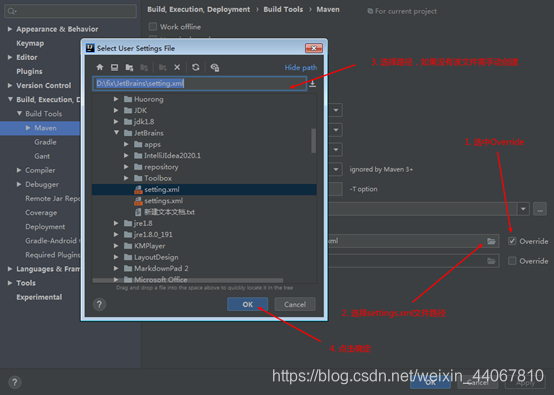
Task: Click the IntelliJ icon in dialog title
Action: pos(90,48)
